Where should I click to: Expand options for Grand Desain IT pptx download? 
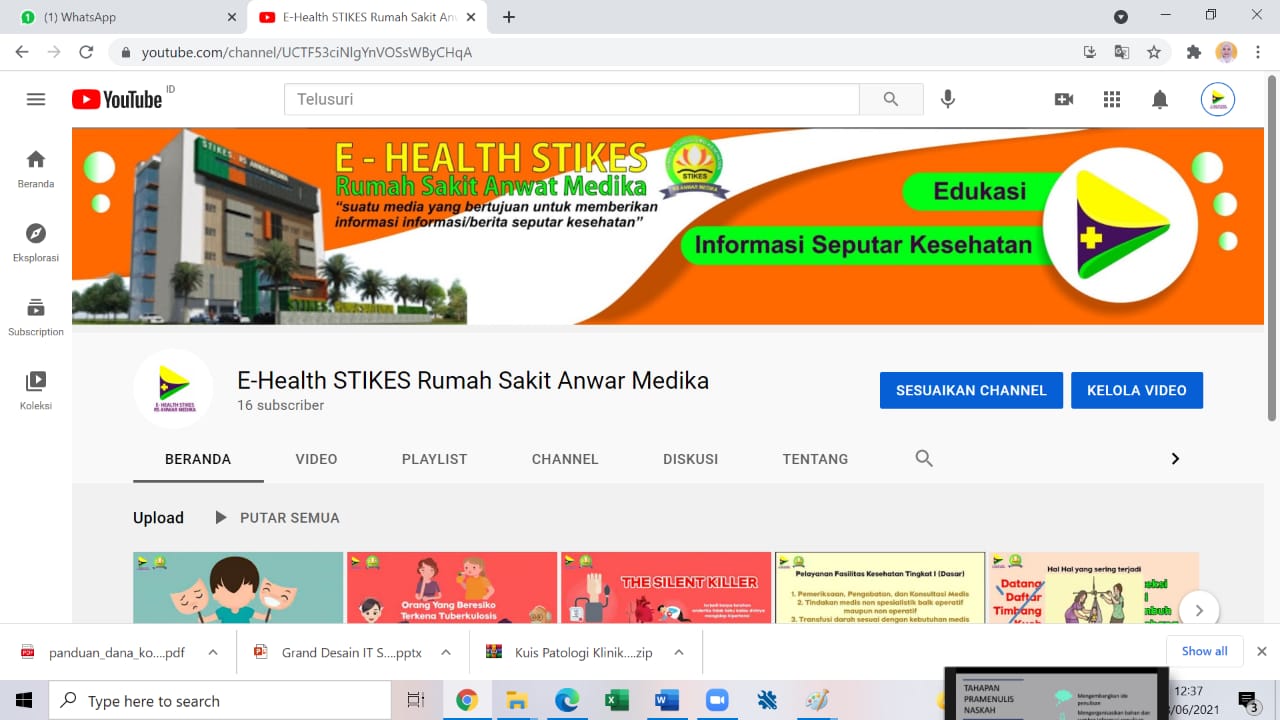point(446,652)
